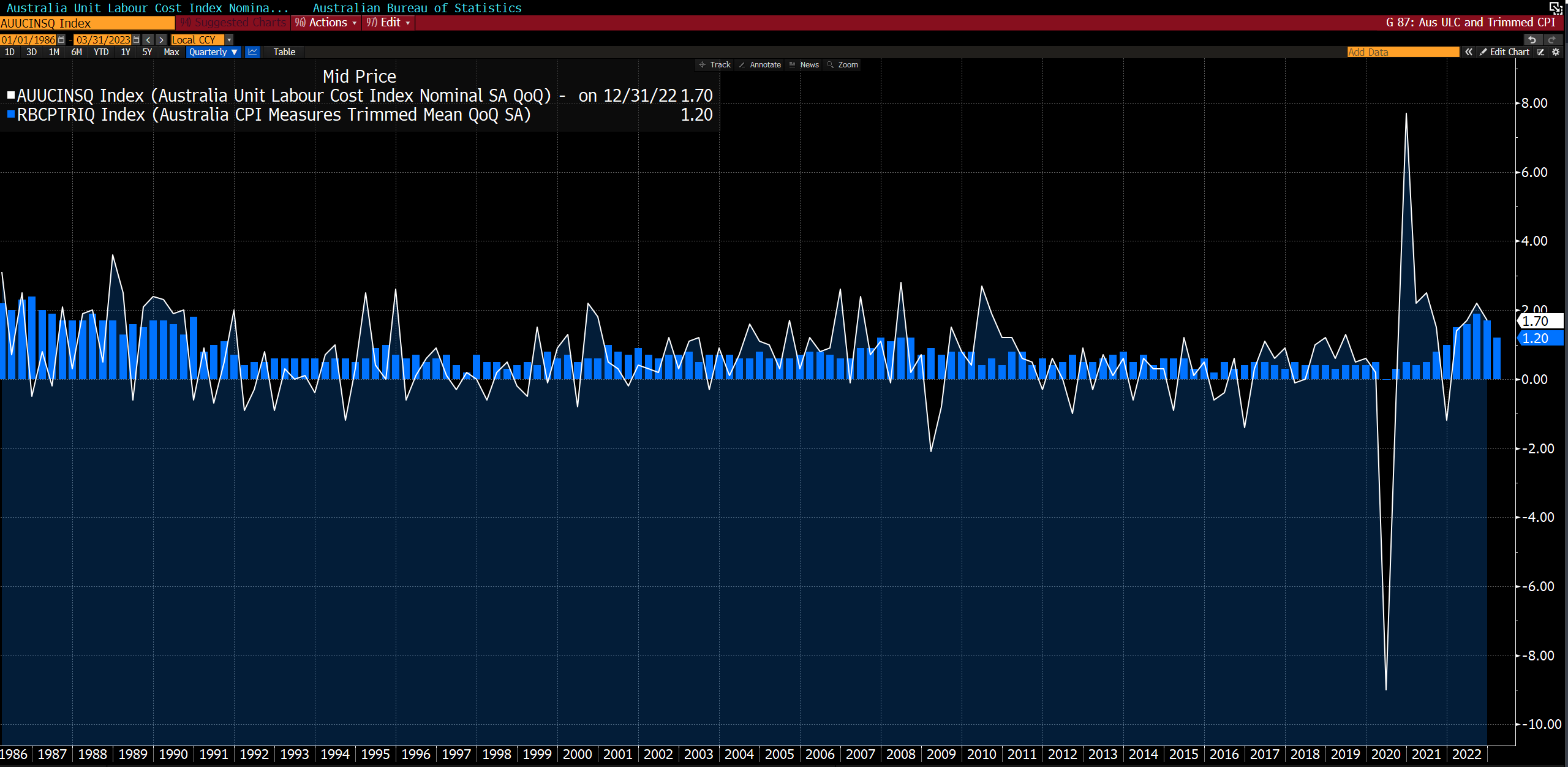Click the Add Data input field

pos(1403,52)
